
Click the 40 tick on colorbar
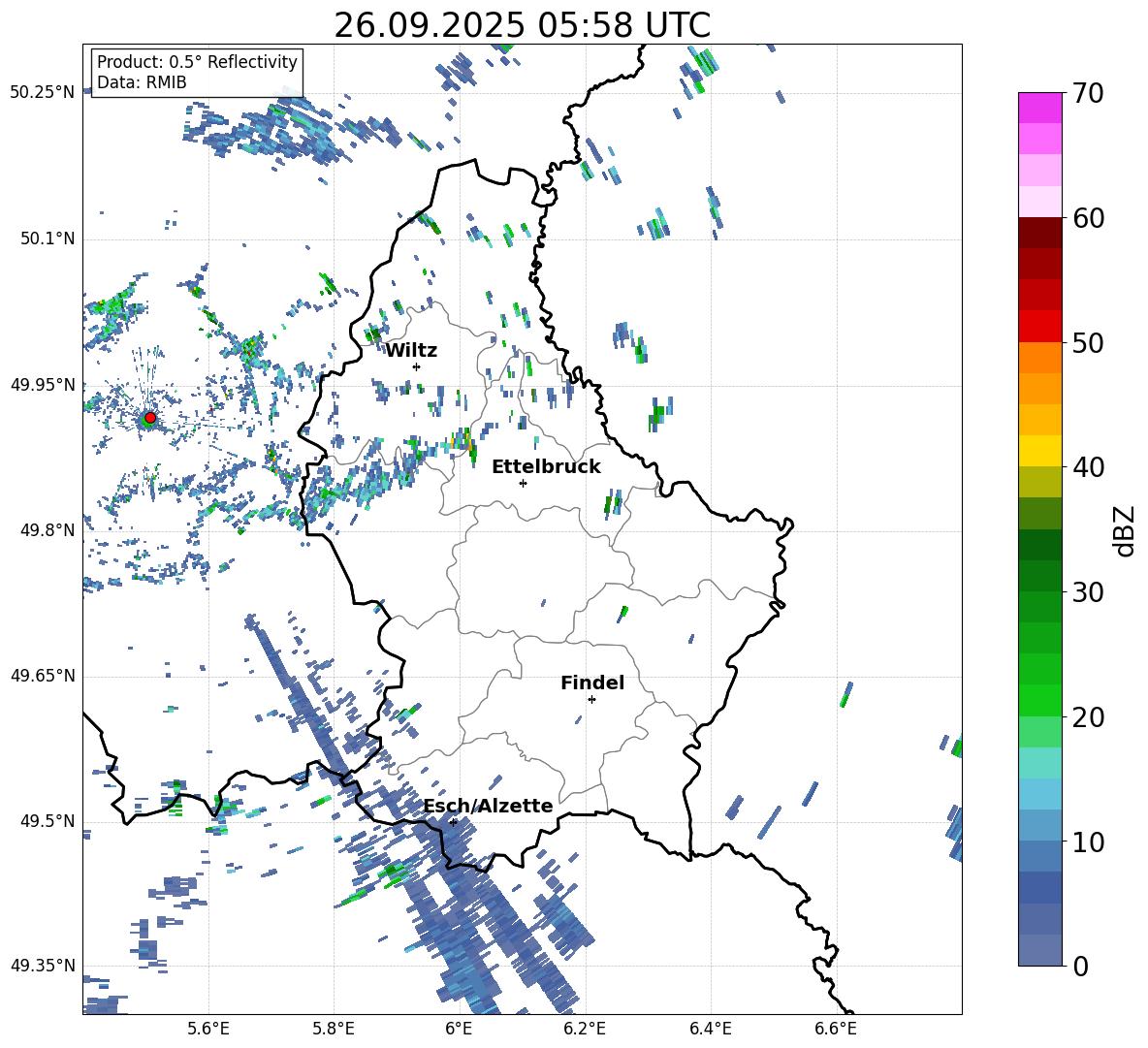1088,467
